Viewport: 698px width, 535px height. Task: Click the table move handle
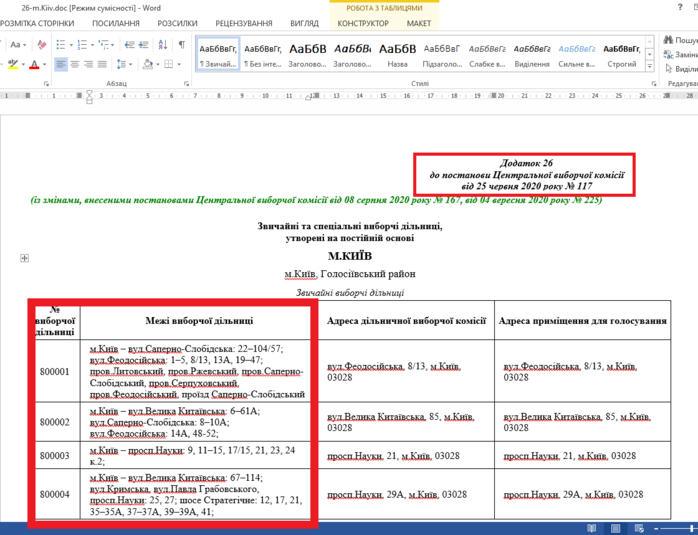[24, 258]
